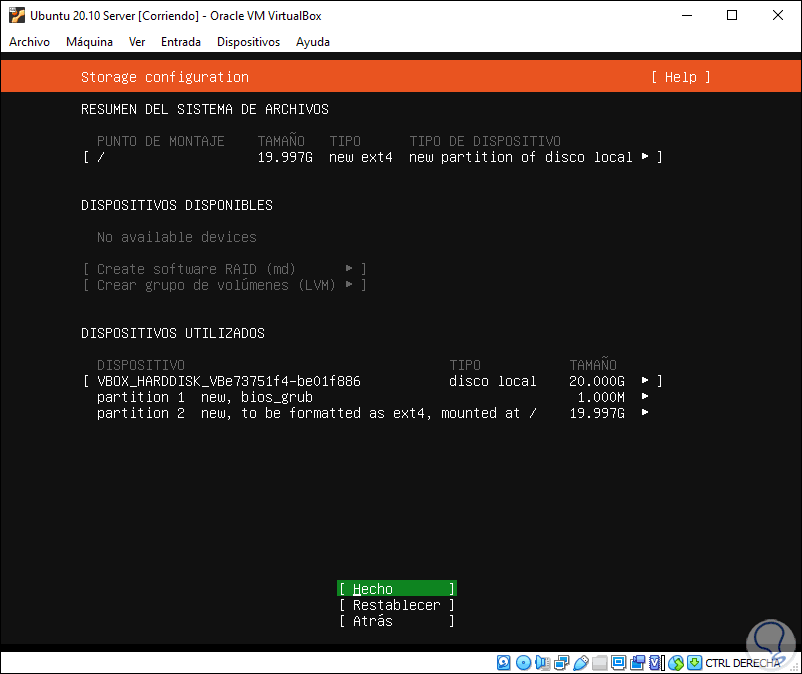Open the Dispositivos menu
This screenshot has width=802, height=674.
248,42
